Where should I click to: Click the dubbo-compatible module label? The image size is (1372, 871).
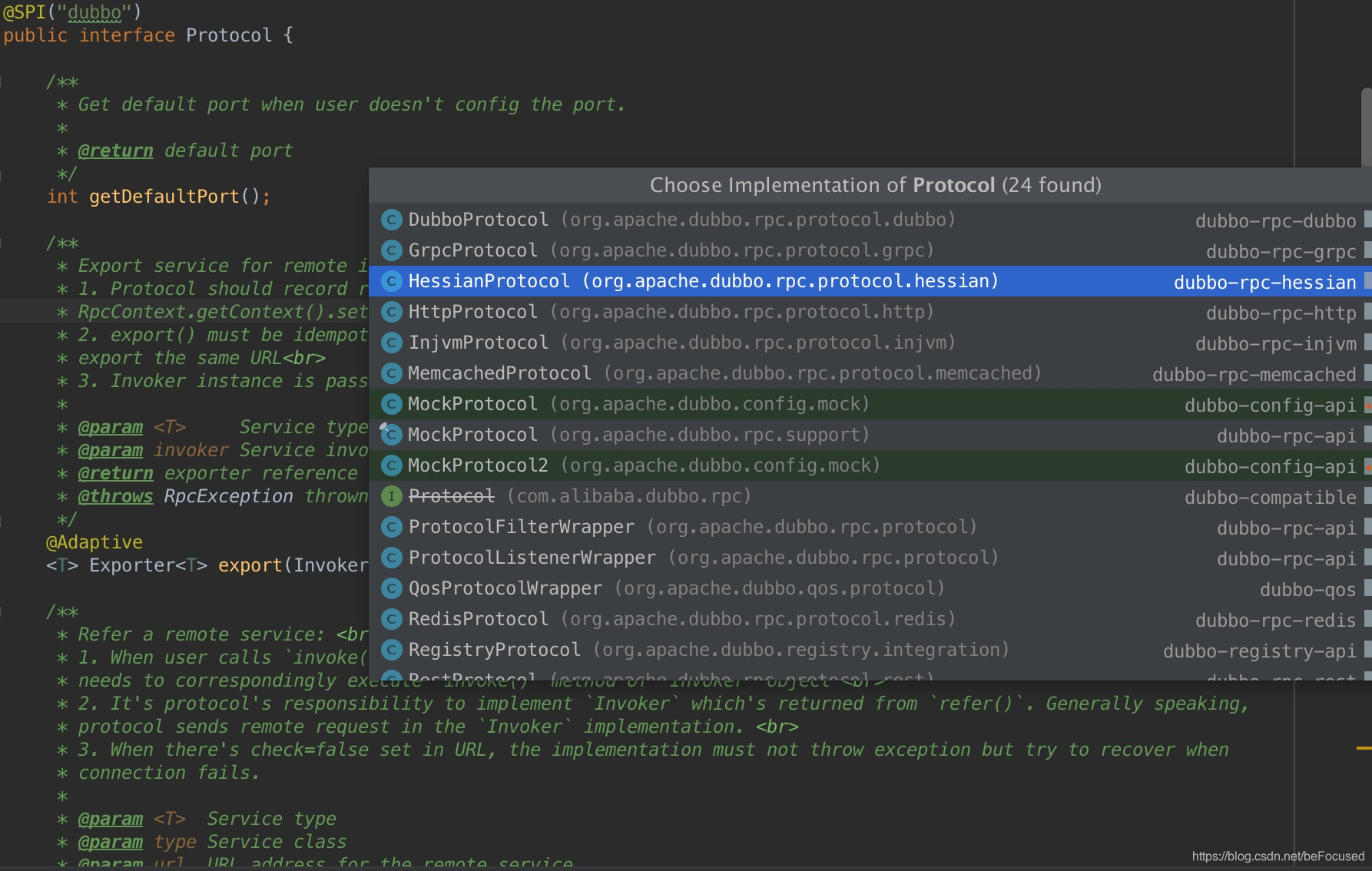1271,498
